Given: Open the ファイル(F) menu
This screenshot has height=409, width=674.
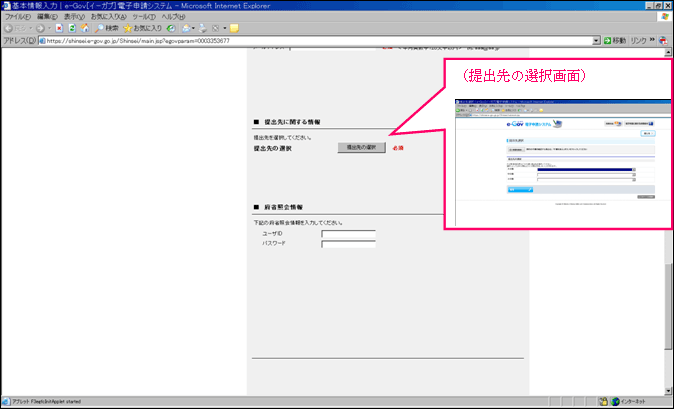Looking at the screenshot, I should [x=18, y=17].
